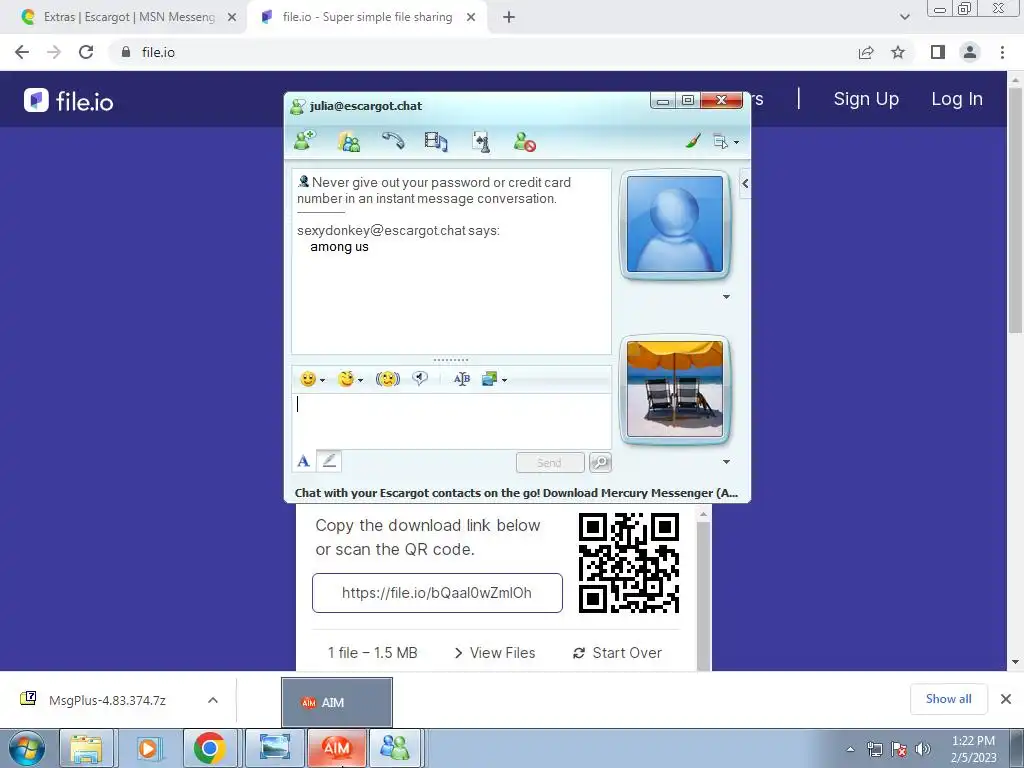Viewport: 1024px width, 768px height.
Task: Click the QR code image
Action: pyautogui.click(x=629, y=562)
